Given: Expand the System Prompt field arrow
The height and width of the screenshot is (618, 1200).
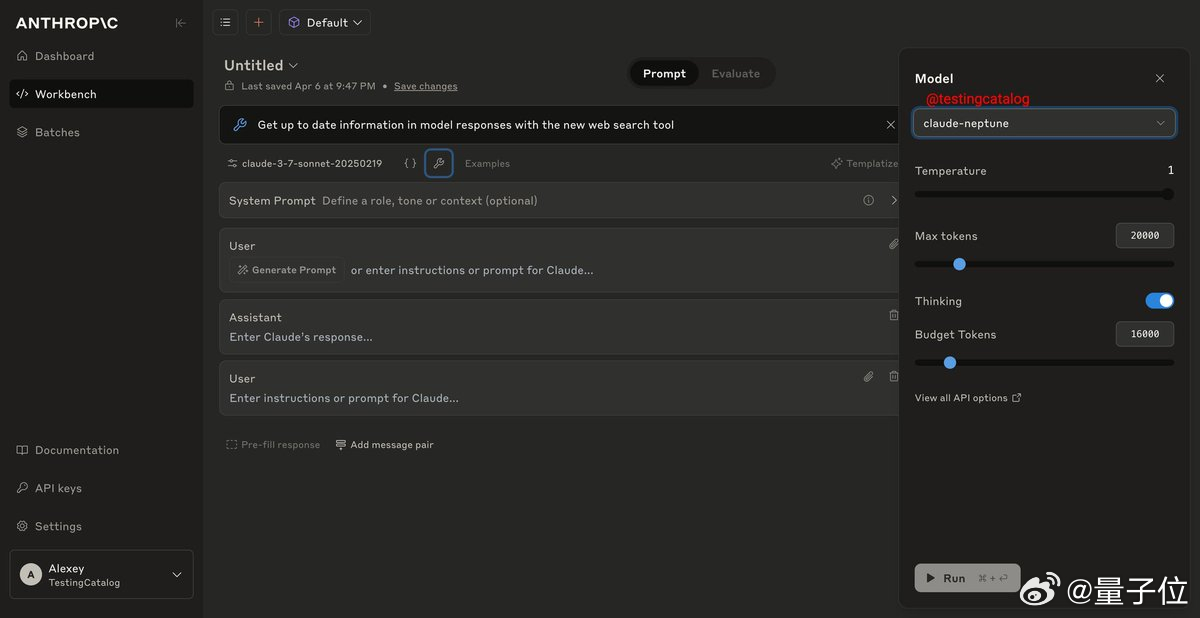Looking at the screenshot, I should [893, 200].
